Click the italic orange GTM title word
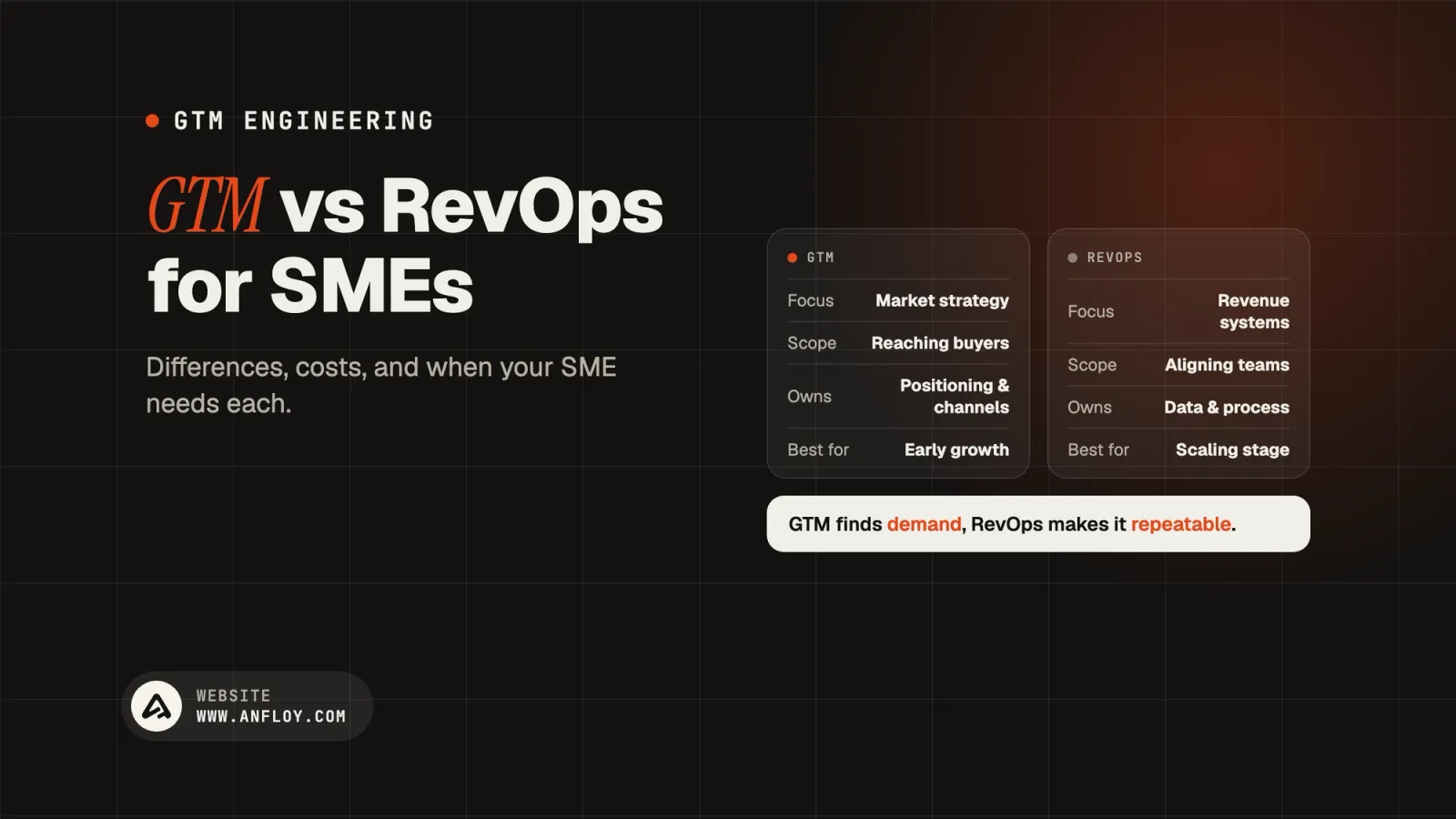Image resolution: width=1456 pixels, height=819 pixels. (x=207, y=205)
